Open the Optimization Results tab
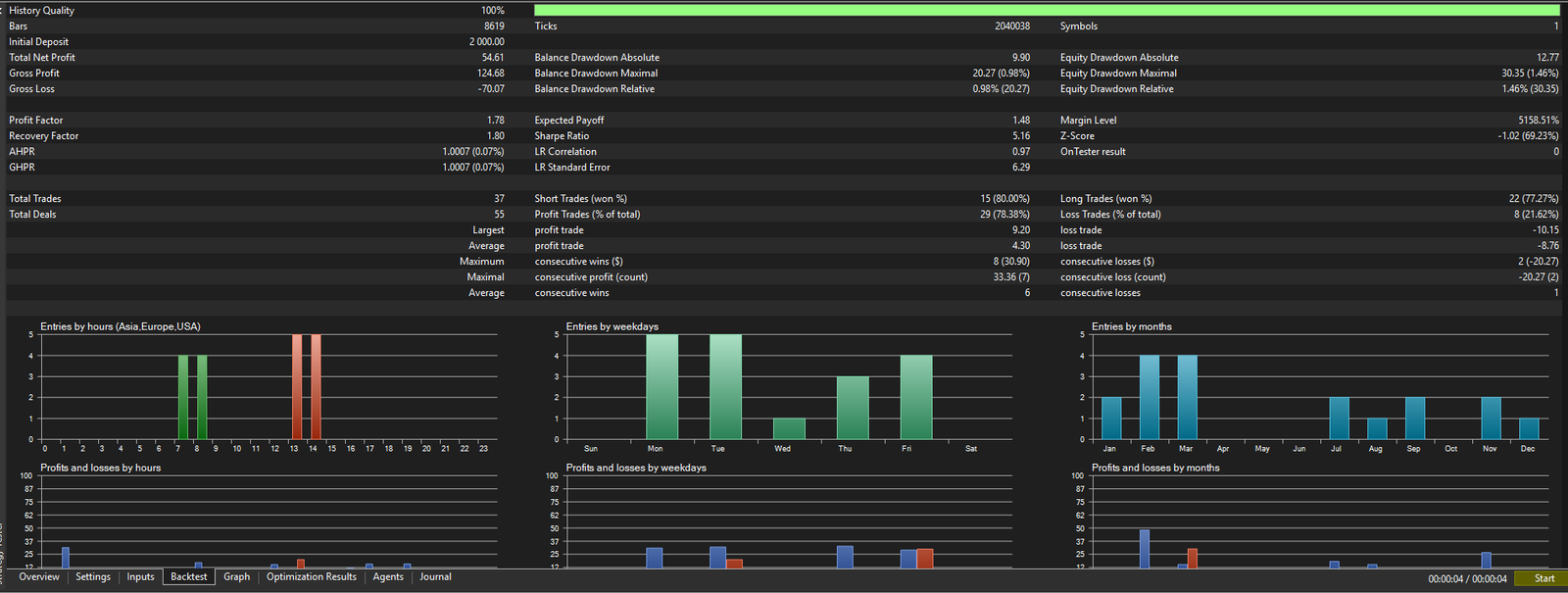Screen dimensions: 1568x593 click(x=312, y=577)
